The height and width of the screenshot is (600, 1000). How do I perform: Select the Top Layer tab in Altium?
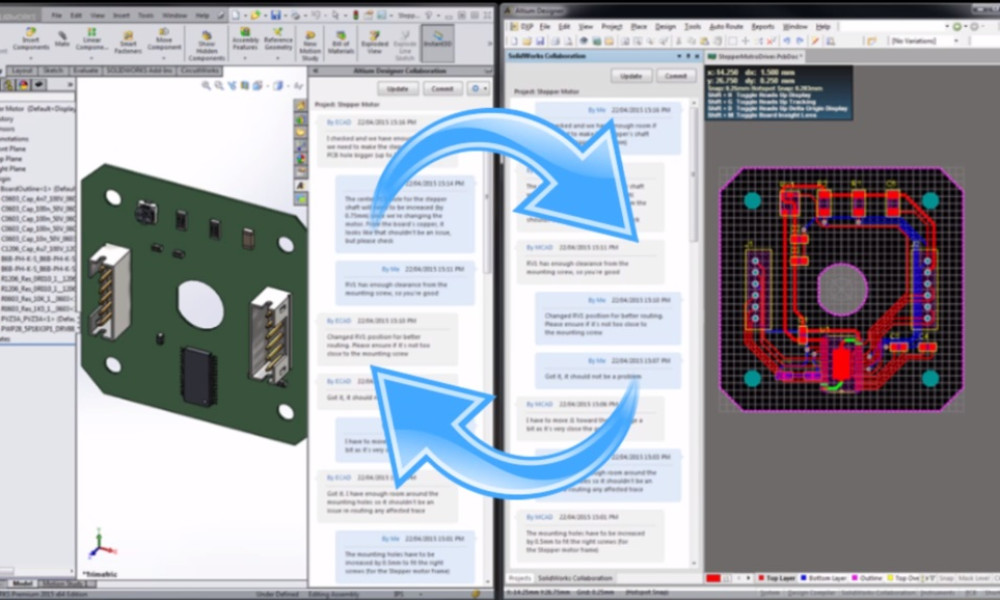[x=776, y=578]
